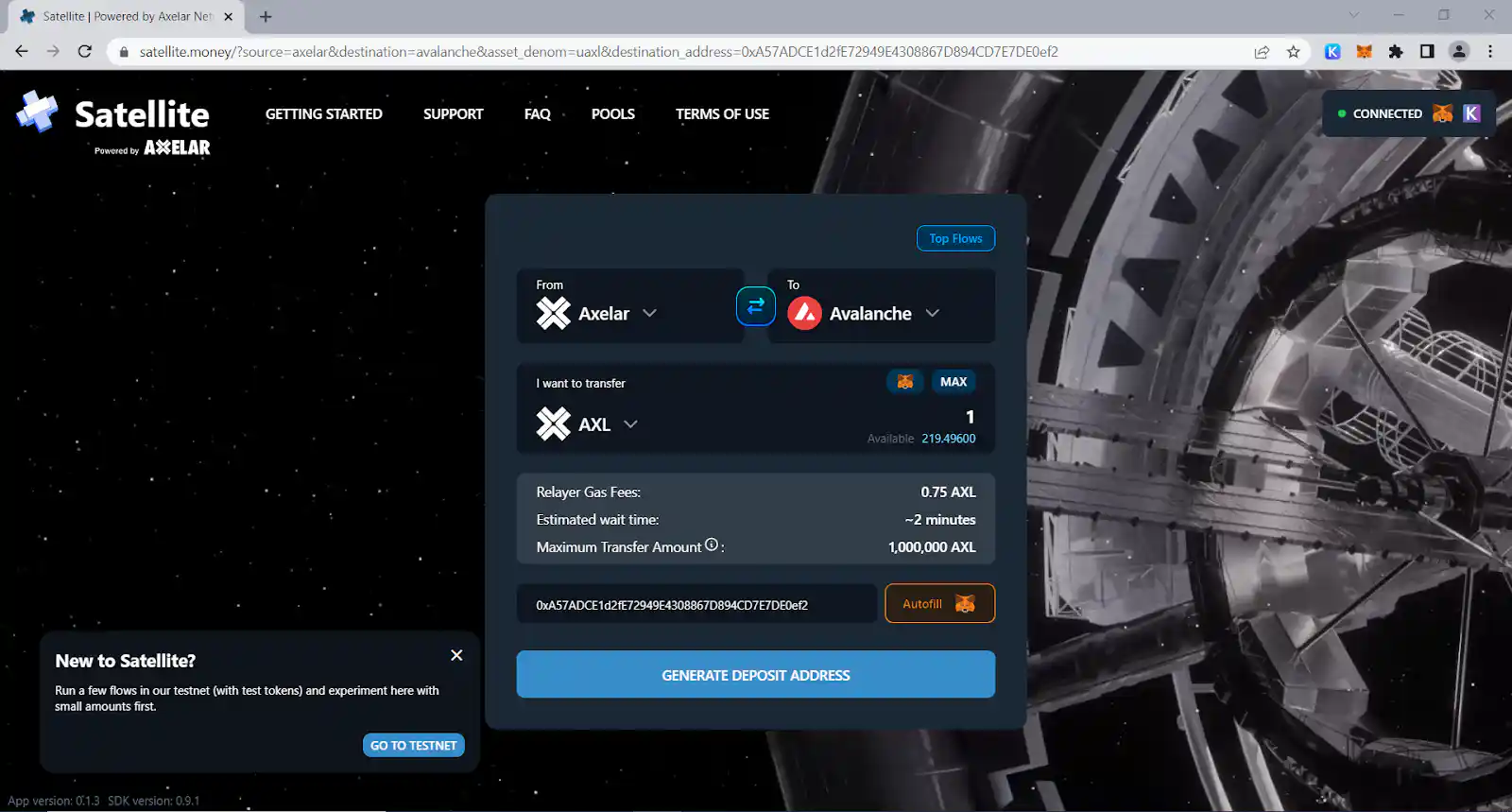The image size is (1512, 812).
Task: Click Autofill address button
Action: [x=939, y=603]
